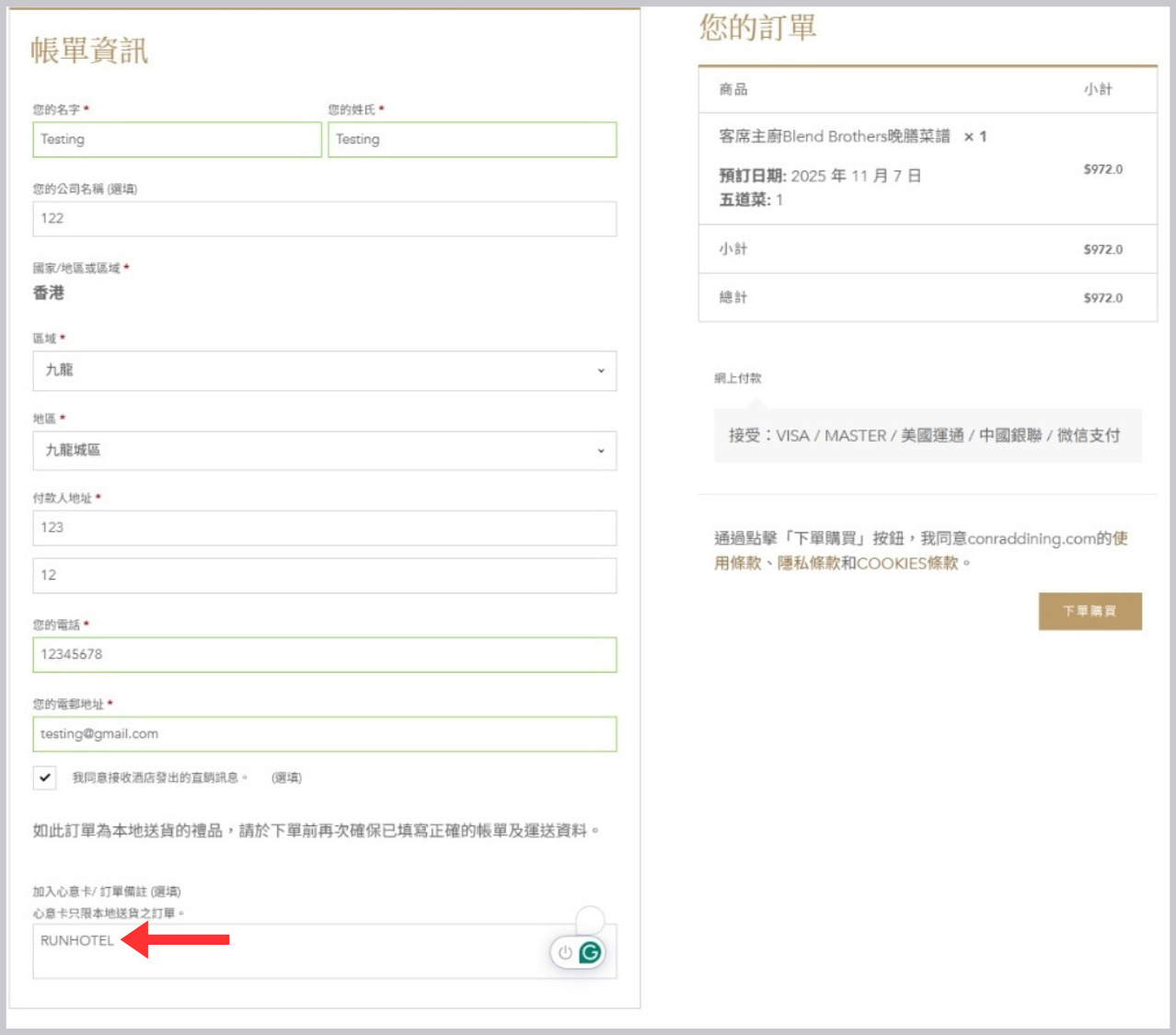Image resolution: width=1176 pixels, height=1035 pixels.
Task: Click the first address line containing 123
Action: [x=324, y=528]
